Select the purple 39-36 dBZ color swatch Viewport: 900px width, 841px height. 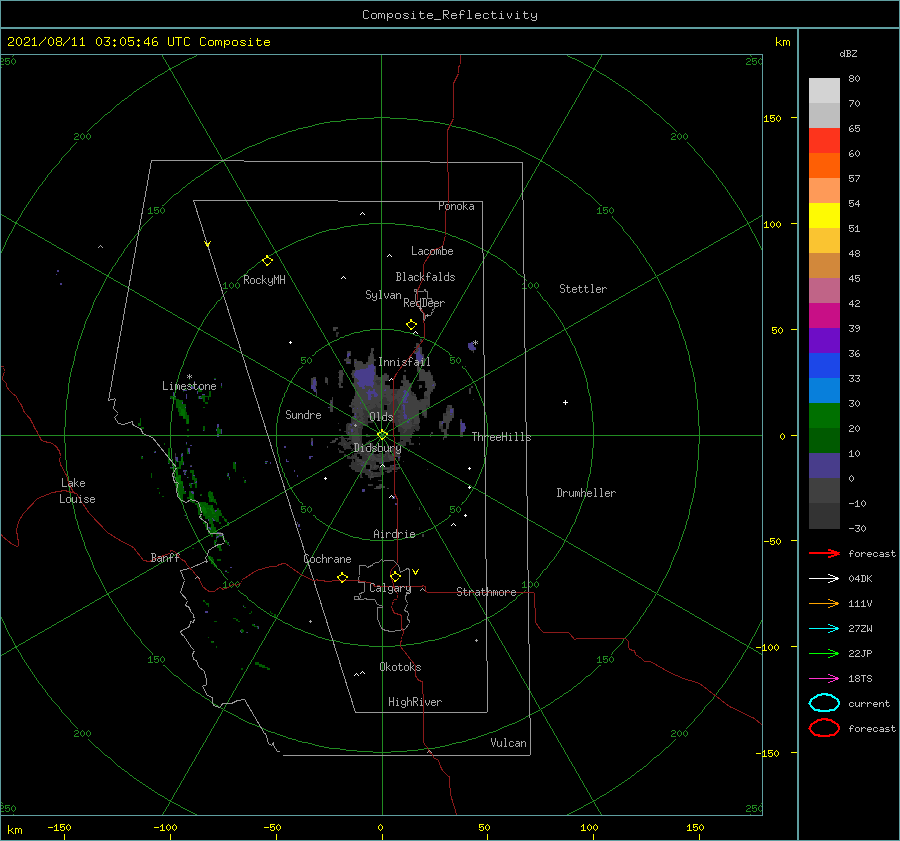click(x=824, y=341)
